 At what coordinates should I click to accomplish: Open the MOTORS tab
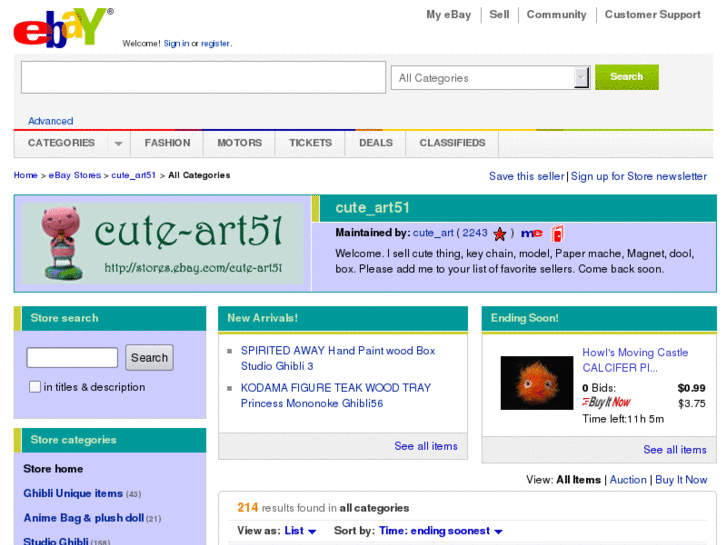click(239, 143)
